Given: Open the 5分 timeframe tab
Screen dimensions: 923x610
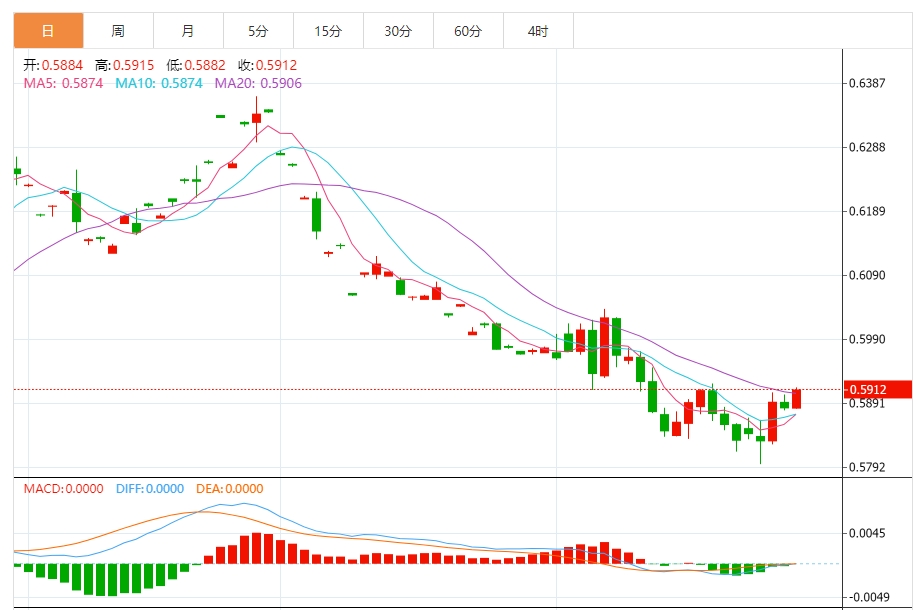Looking at the screenshot, I should point(258,31).
